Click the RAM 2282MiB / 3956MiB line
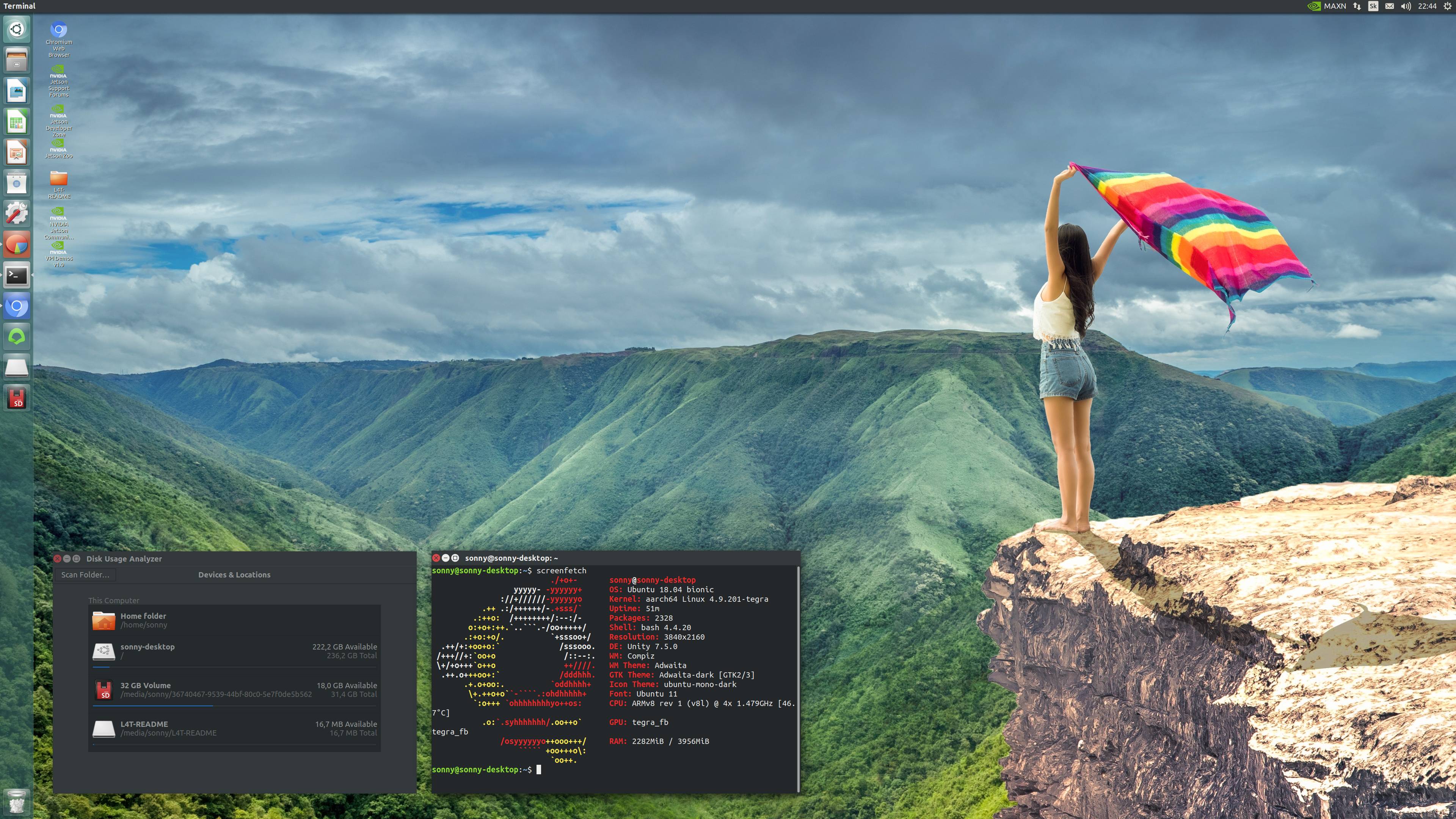The image size is (1456, 819). point(659,741)
